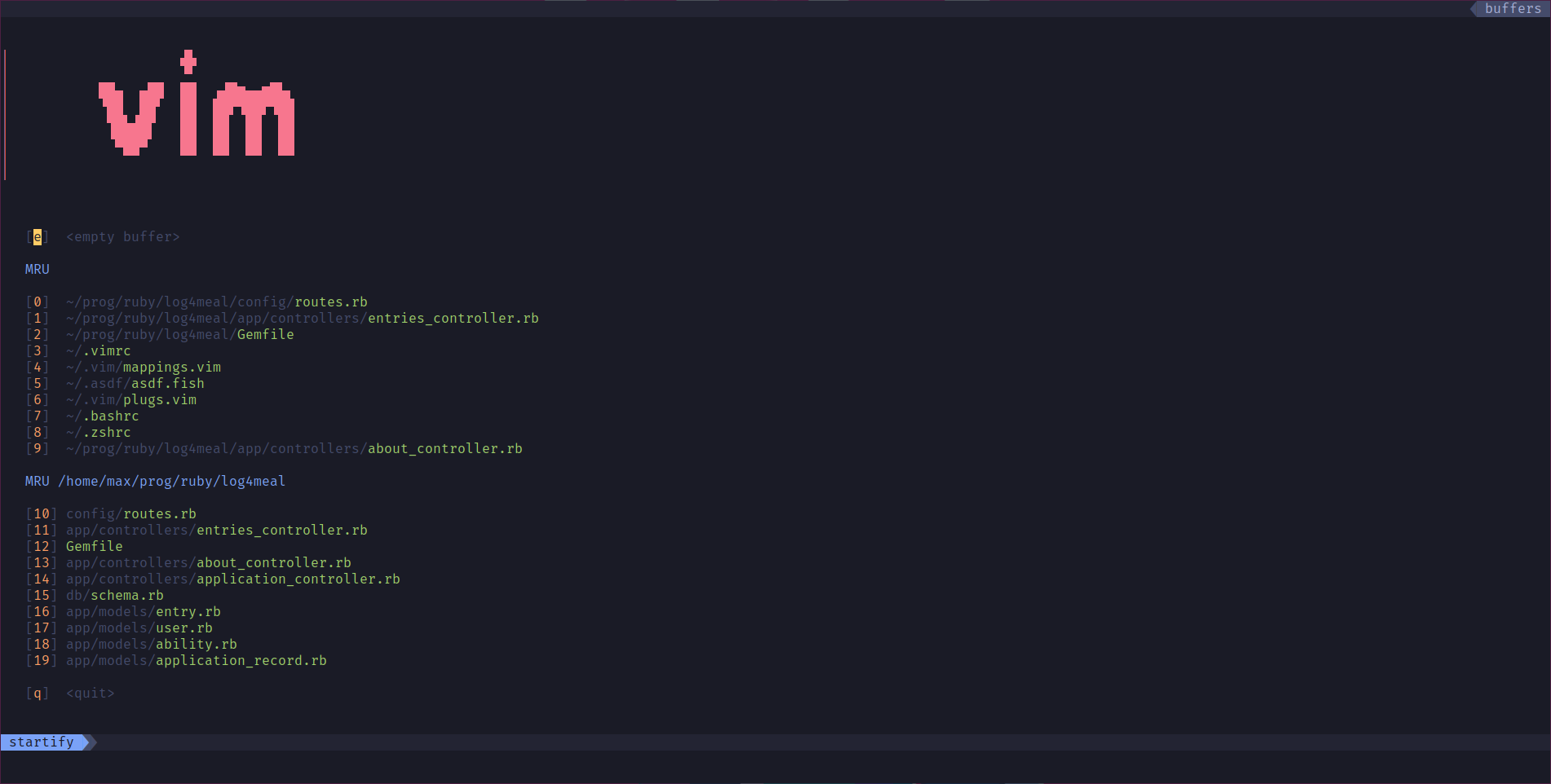Open app/models/ability.rb entry [18]
The image size is (1551, 784).
(x=152, y=645)
